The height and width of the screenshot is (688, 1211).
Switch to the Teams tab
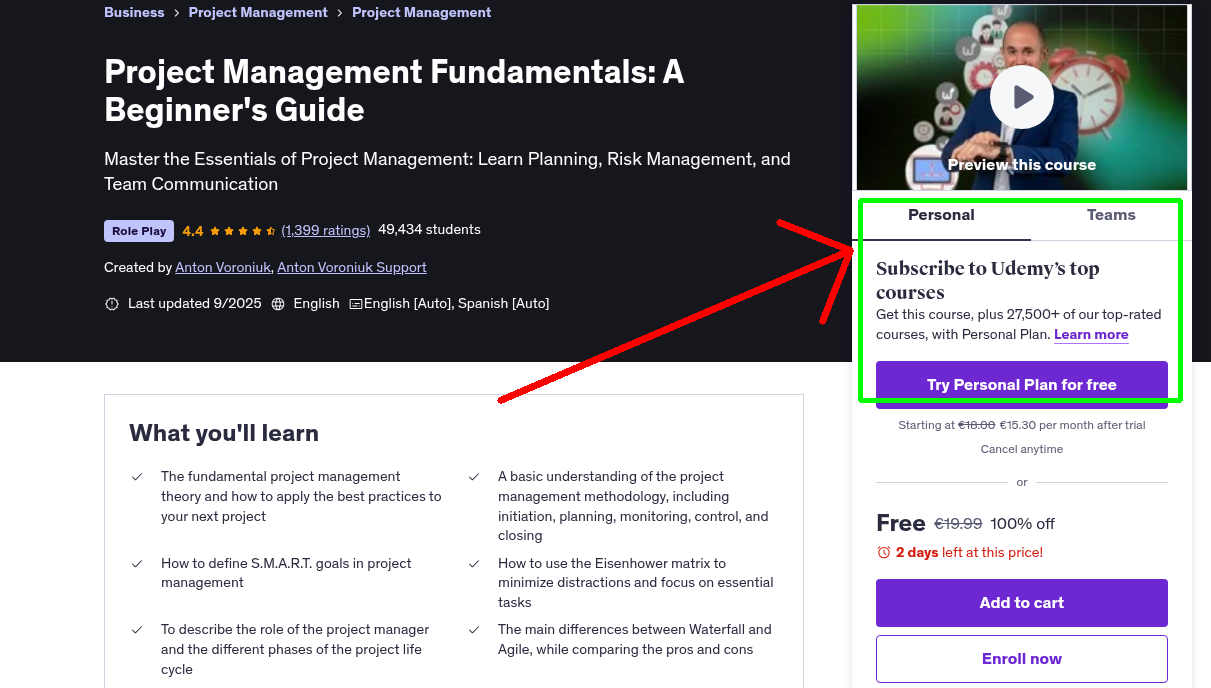(x=1111, y=215)
